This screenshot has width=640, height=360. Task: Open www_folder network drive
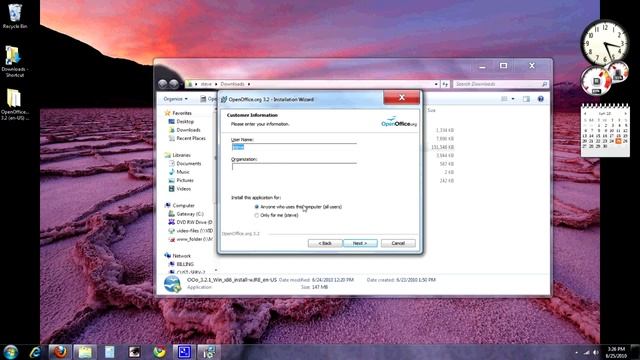(194, 239)
